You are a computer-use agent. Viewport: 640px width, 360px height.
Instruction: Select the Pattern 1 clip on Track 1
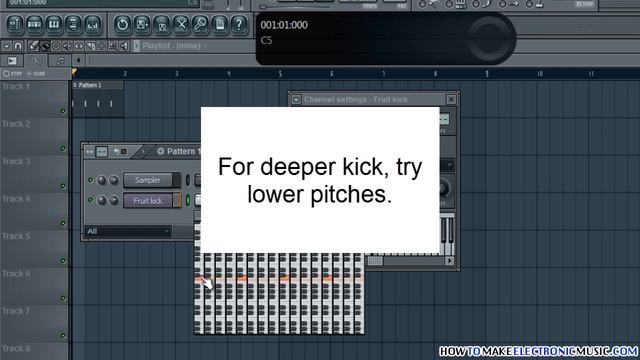[98, 99]
